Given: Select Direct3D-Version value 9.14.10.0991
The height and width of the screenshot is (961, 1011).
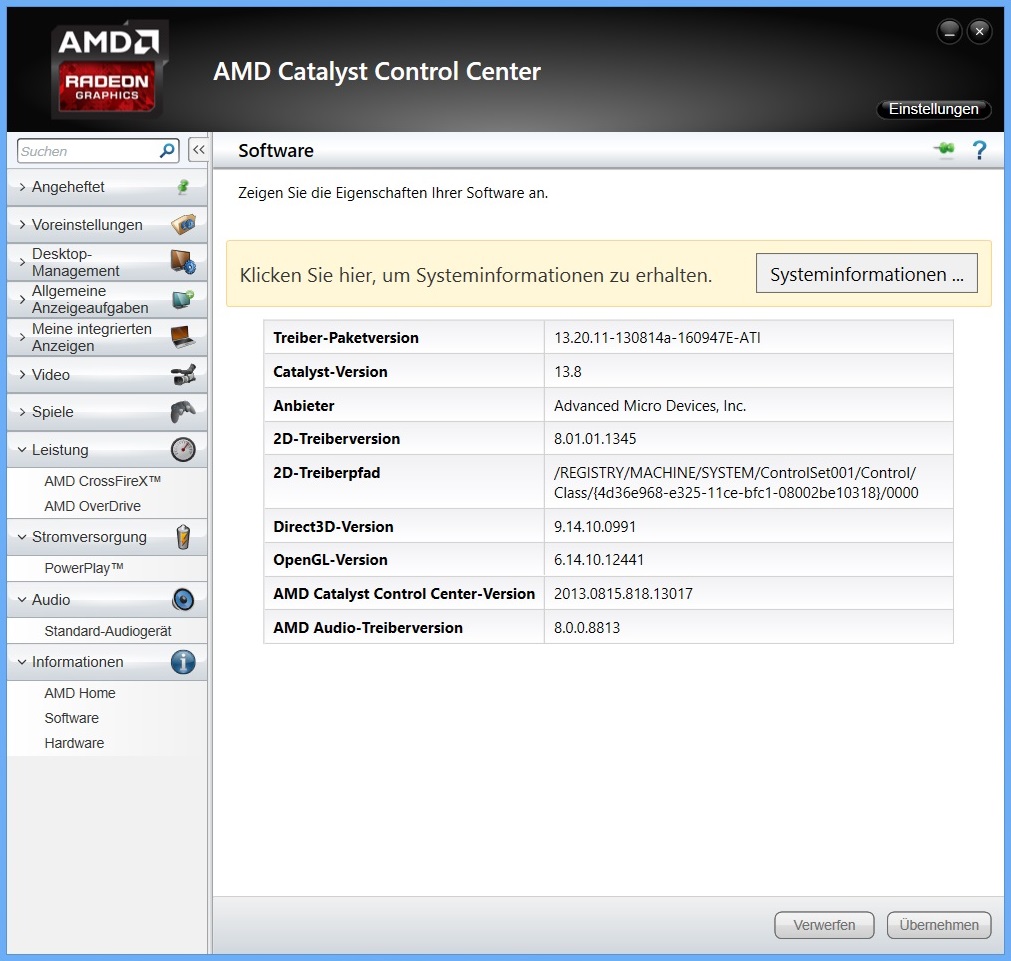Looking at the screenshot, I should (x=594, y=527).
